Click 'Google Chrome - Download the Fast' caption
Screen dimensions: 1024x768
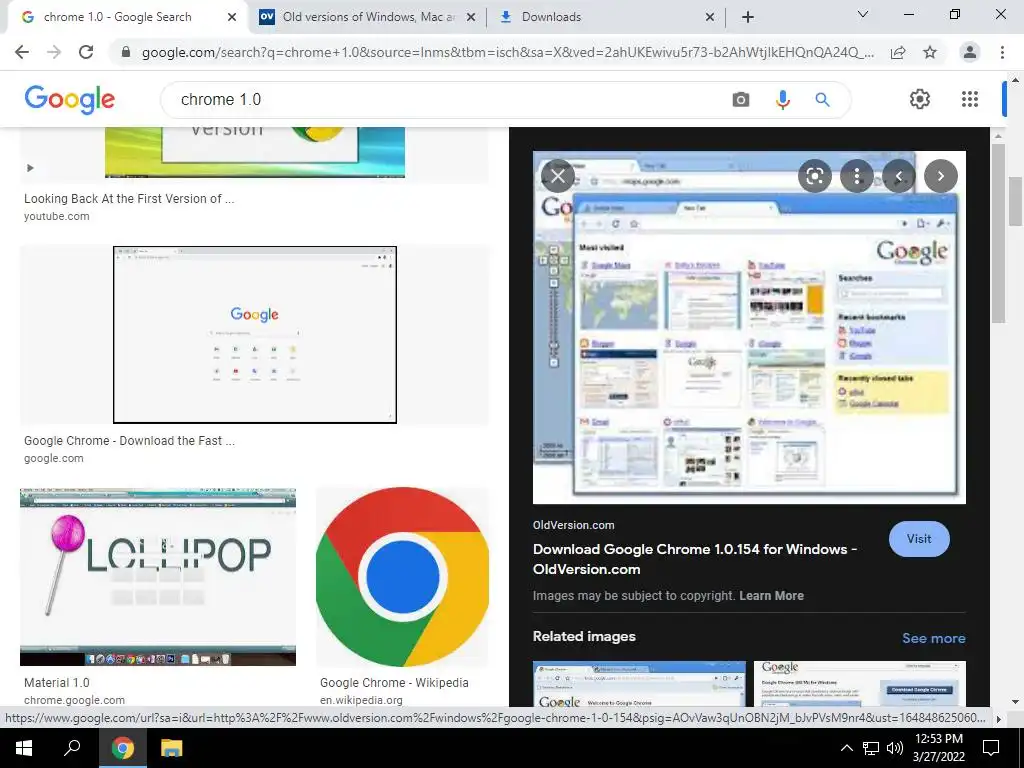(129, 441)
